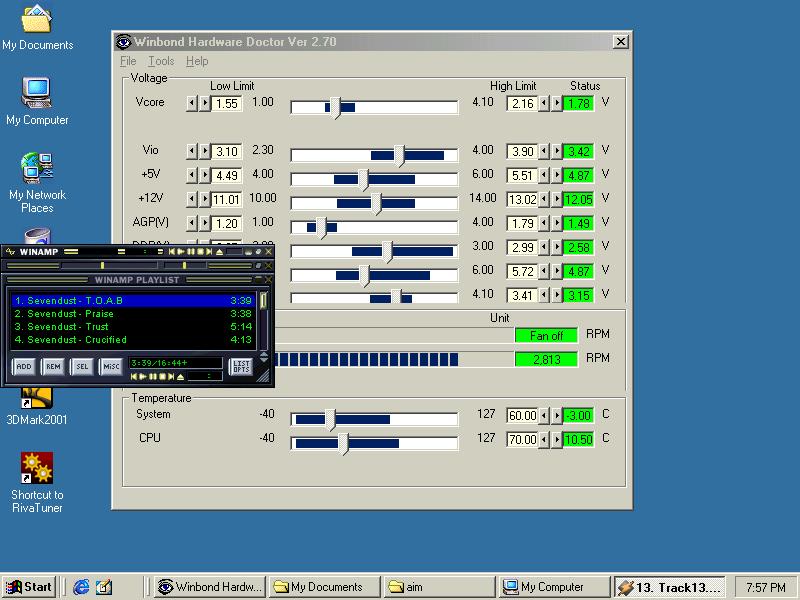Increase the Vio high limit
800x600 pixels.
pos(557,151)
